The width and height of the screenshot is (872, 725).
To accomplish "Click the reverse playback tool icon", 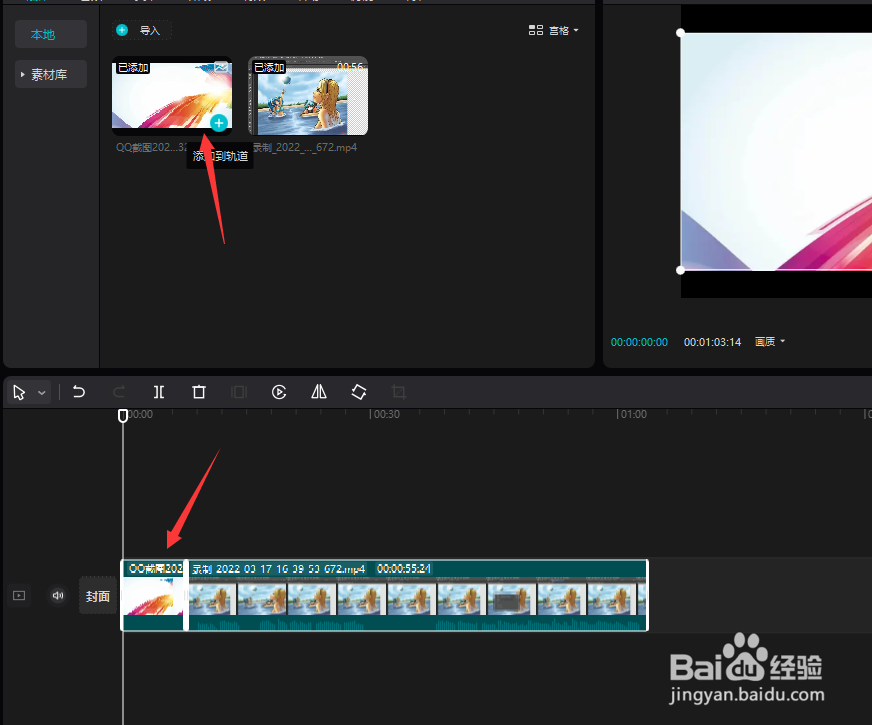I will (x=279, y=392).
